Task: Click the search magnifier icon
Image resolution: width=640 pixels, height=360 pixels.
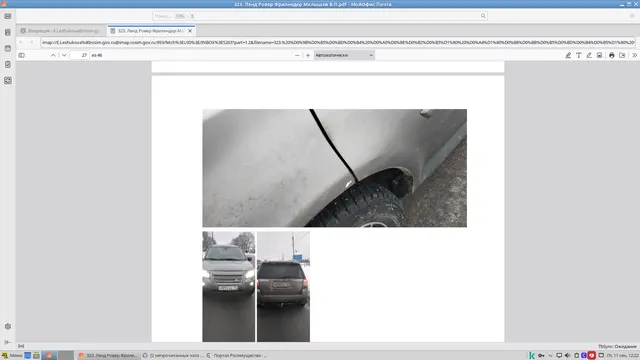Action: click(483, 16)
